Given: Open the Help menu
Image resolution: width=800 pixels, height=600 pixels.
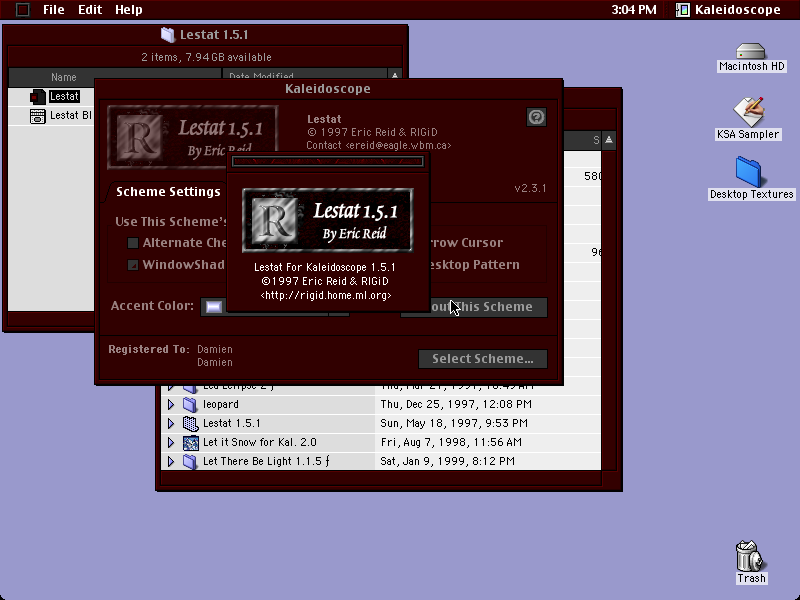Looking at the screenshot, I should pyautogui.click(x=129, y=10).
